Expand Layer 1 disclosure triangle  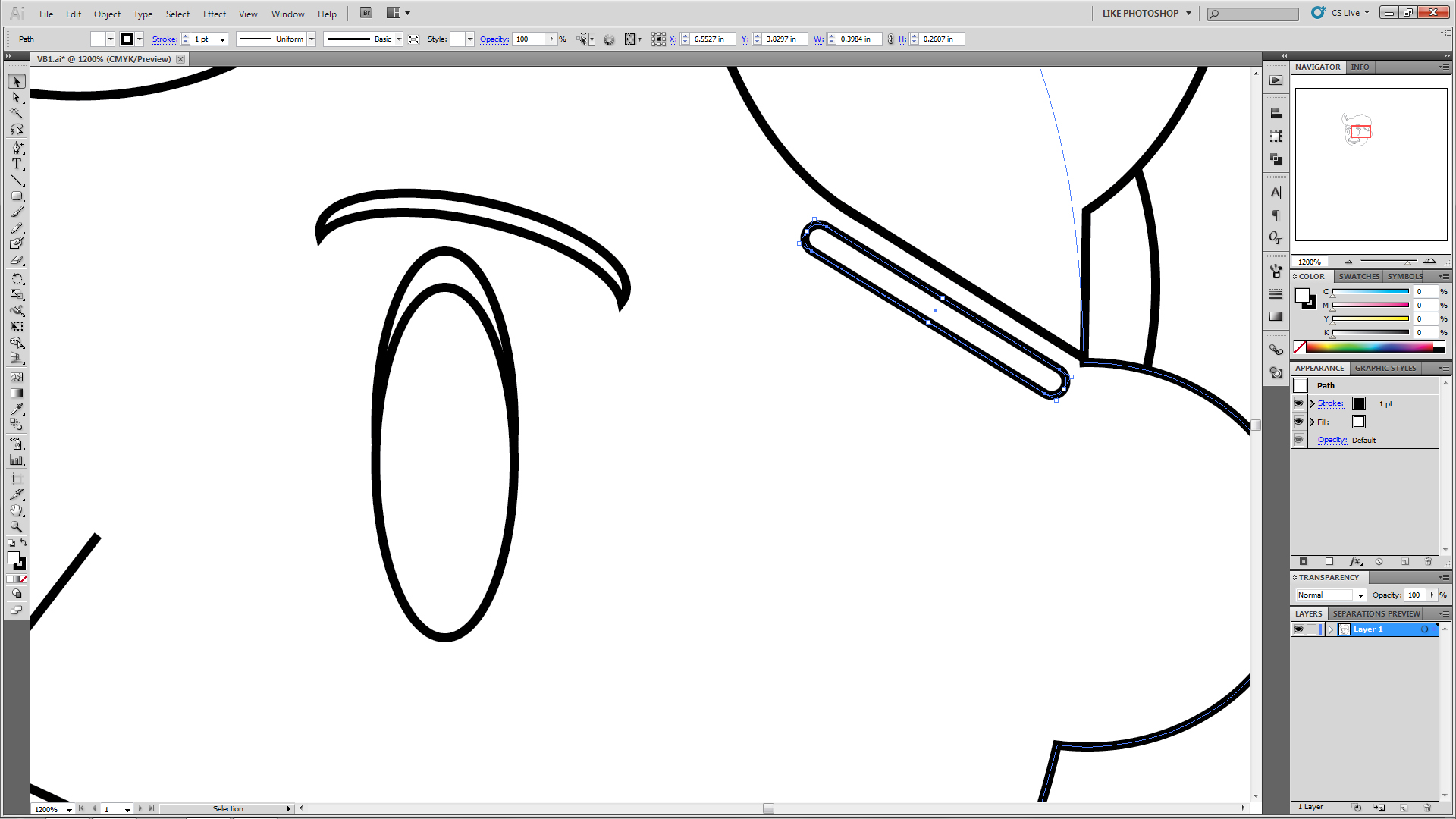pos(1330,629)
